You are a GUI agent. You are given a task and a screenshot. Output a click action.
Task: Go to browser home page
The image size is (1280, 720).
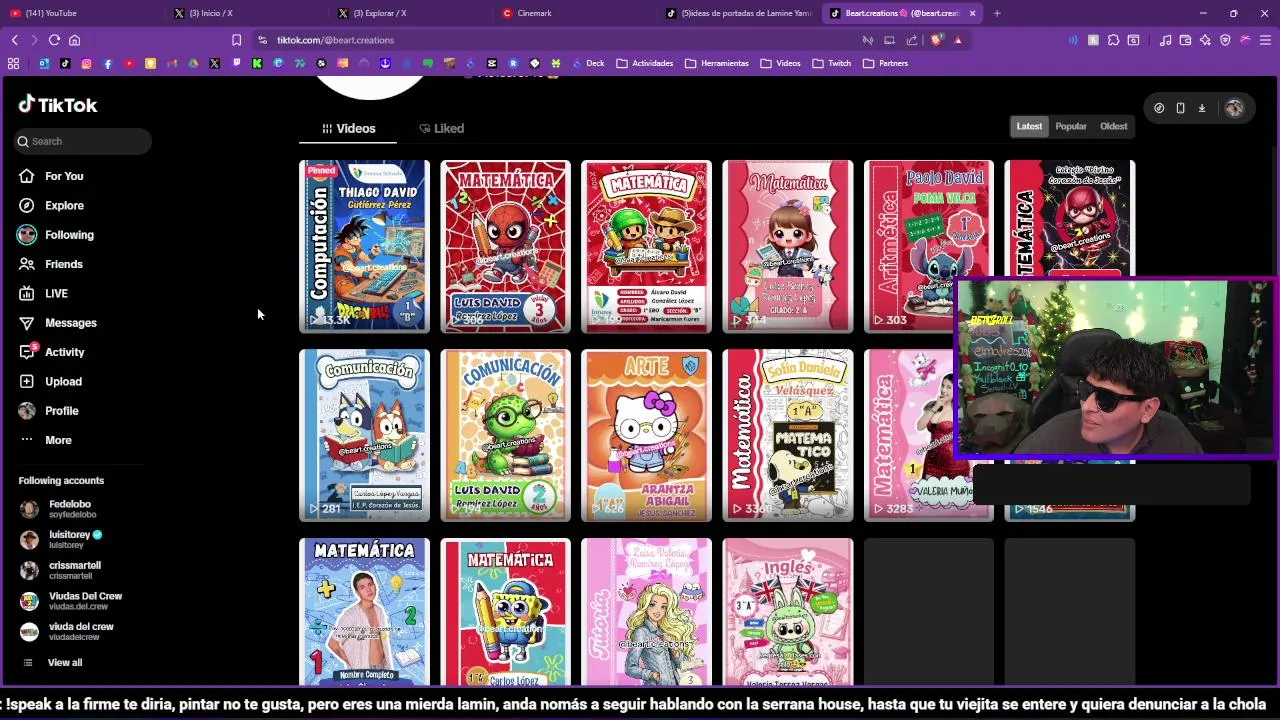pyautogui.click(x=74, y=40)
